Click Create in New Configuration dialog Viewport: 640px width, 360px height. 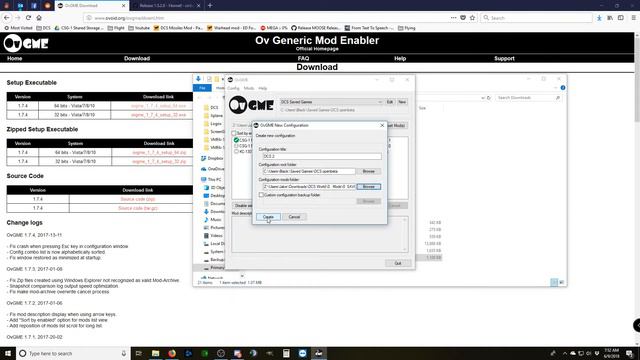pyautogui.click(x=268, y=217)
